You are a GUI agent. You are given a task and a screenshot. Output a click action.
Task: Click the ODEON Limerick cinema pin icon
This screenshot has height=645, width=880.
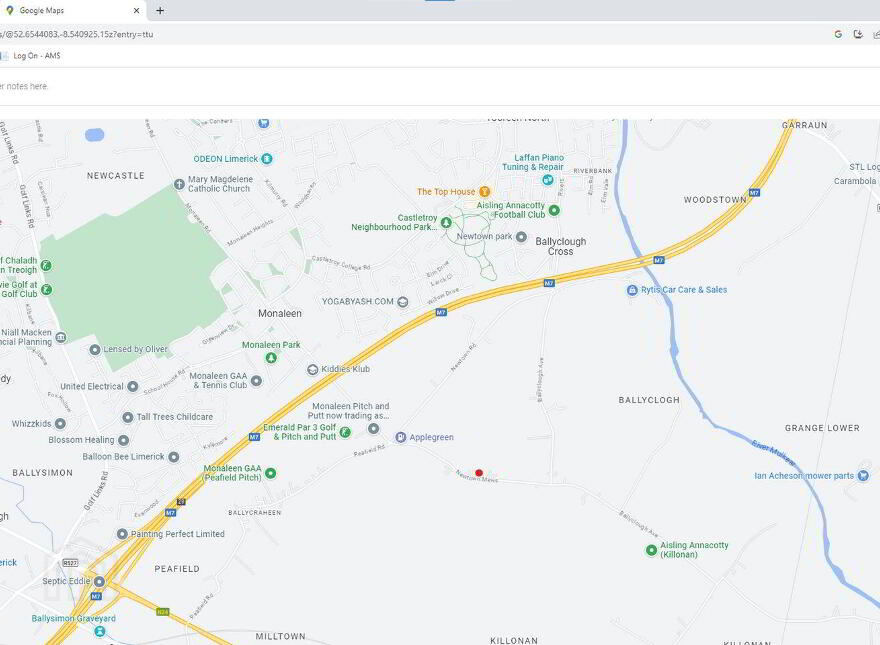(267, 159)
